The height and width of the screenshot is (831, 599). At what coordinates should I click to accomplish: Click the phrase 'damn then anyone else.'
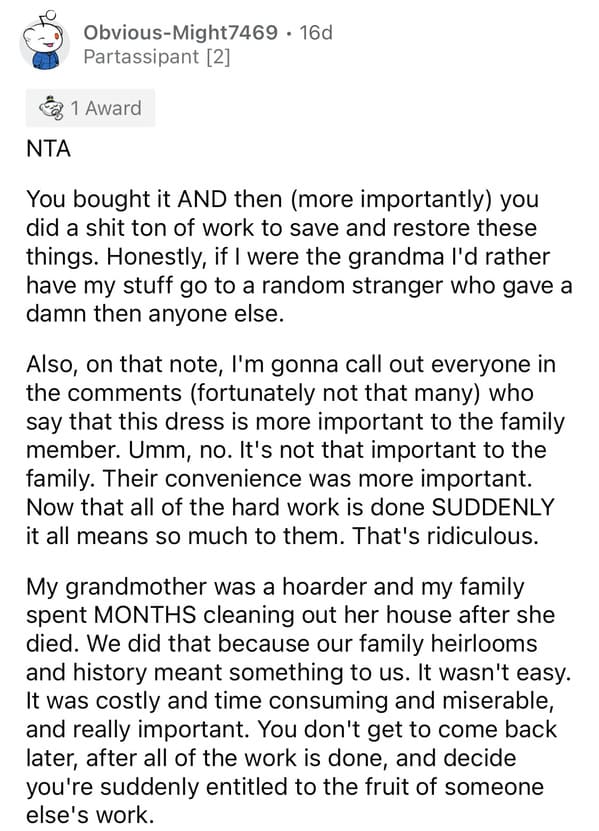[x=155, y=314]
